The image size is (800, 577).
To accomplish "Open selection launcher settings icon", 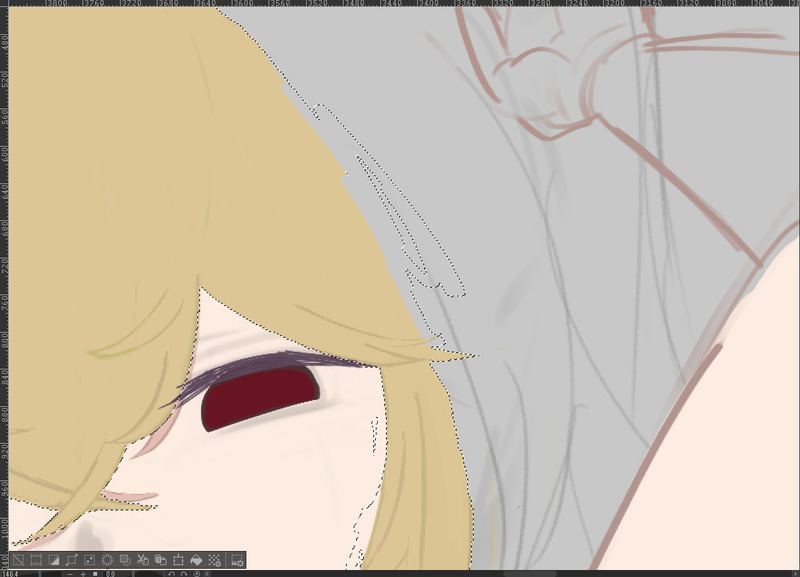I will coord(237,560).
